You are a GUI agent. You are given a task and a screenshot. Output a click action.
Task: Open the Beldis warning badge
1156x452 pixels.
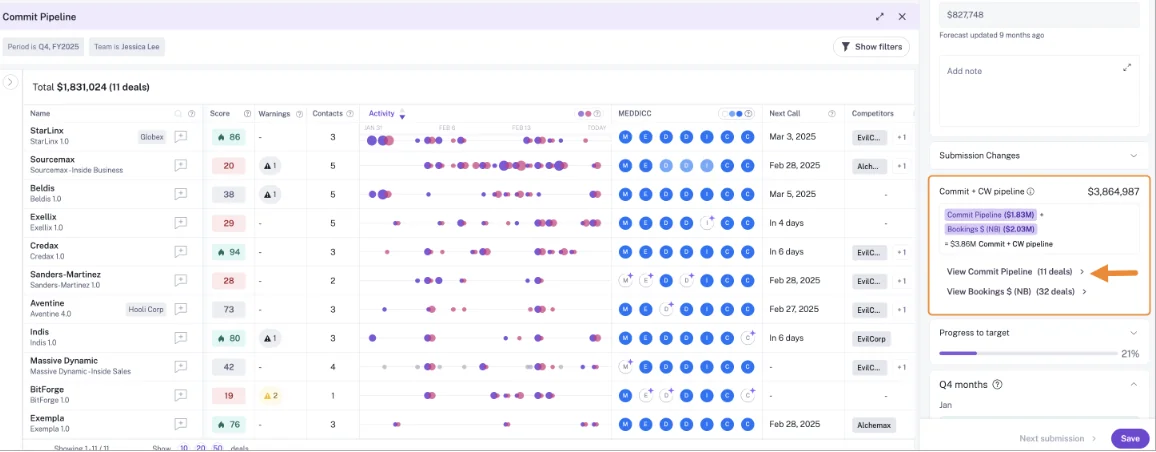[x=269, y=194]
